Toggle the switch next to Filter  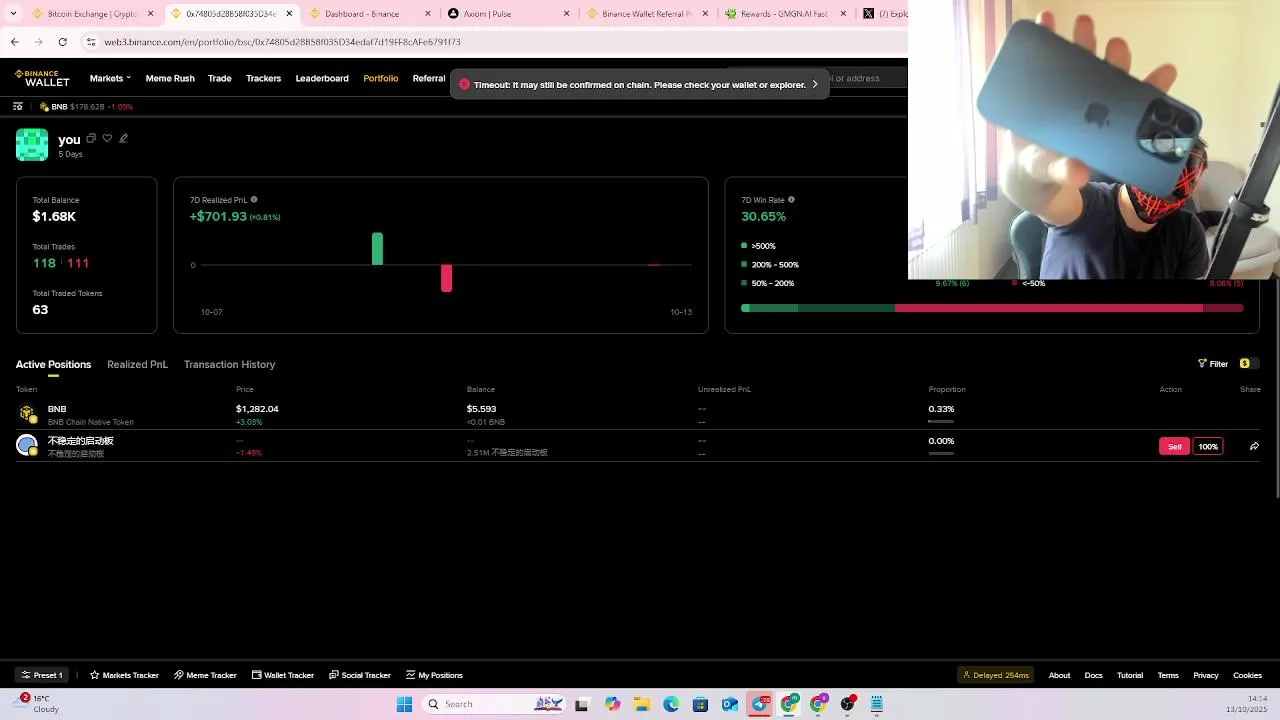(1249, 364)
